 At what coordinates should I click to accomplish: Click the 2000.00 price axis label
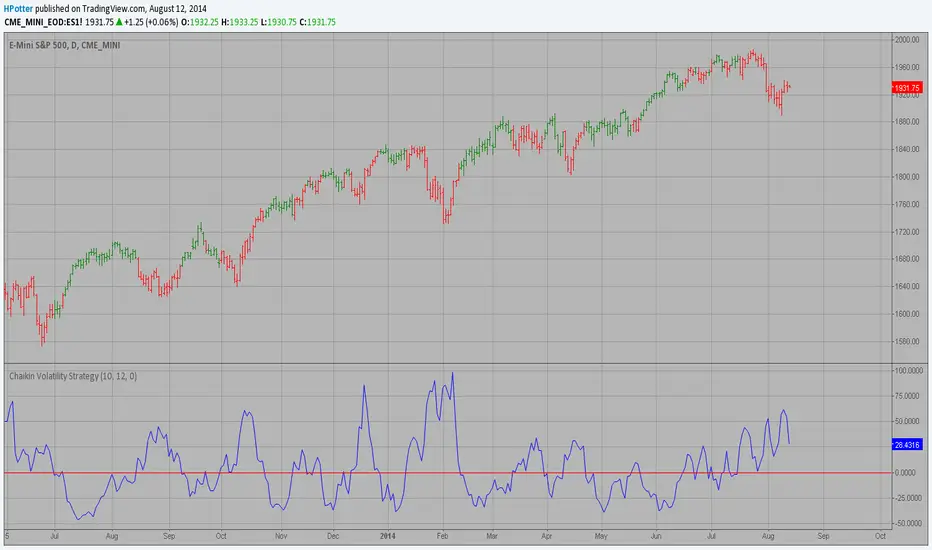908,40
